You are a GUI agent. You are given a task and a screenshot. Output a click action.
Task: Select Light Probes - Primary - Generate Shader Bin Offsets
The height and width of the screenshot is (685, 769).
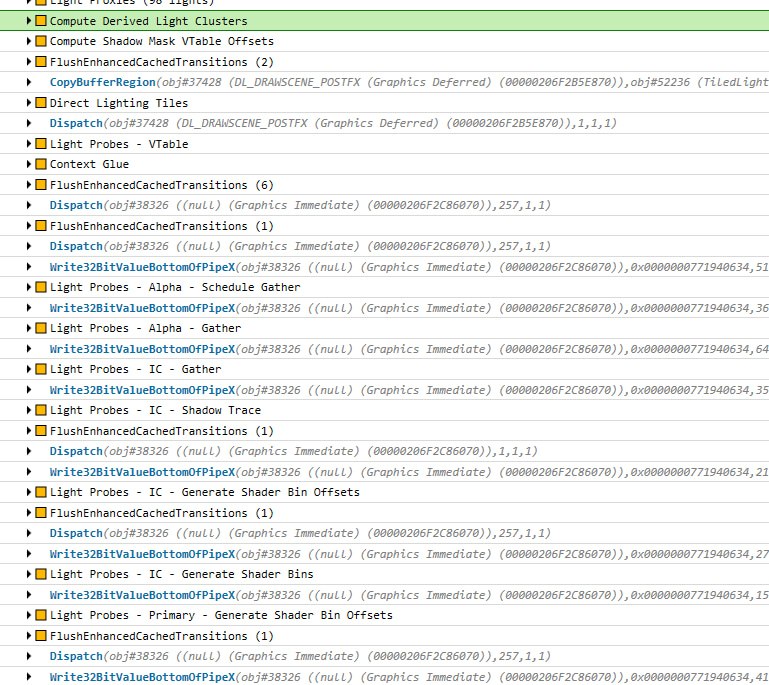[x=384, y=615]
